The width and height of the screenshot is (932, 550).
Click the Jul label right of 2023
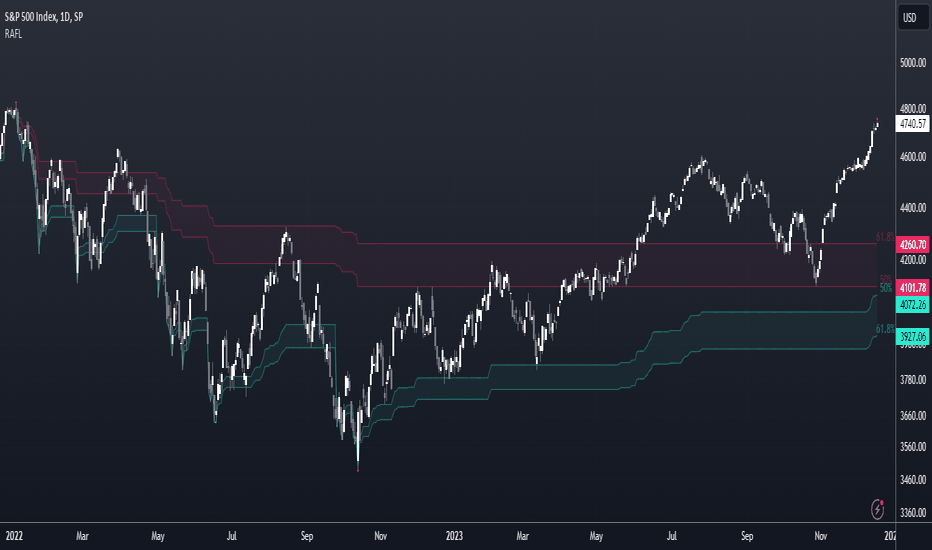pyautogui.click(x=671, y=536)
